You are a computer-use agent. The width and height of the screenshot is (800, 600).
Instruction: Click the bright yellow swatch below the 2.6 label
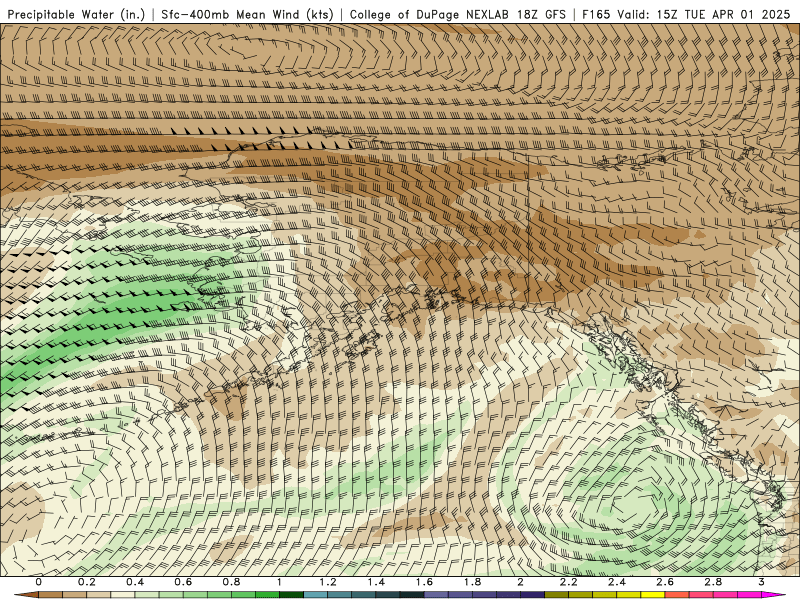[x=653, y=595]
